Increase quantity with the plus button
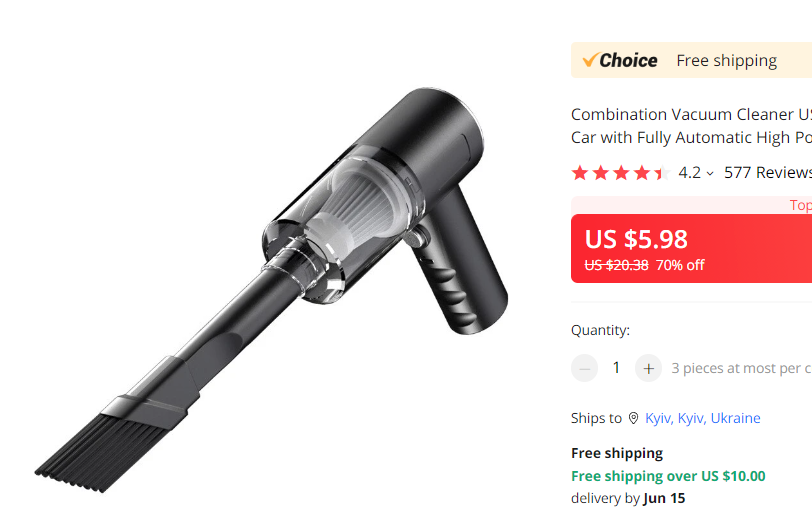812x523 pixels. click(x=648, y=368)
